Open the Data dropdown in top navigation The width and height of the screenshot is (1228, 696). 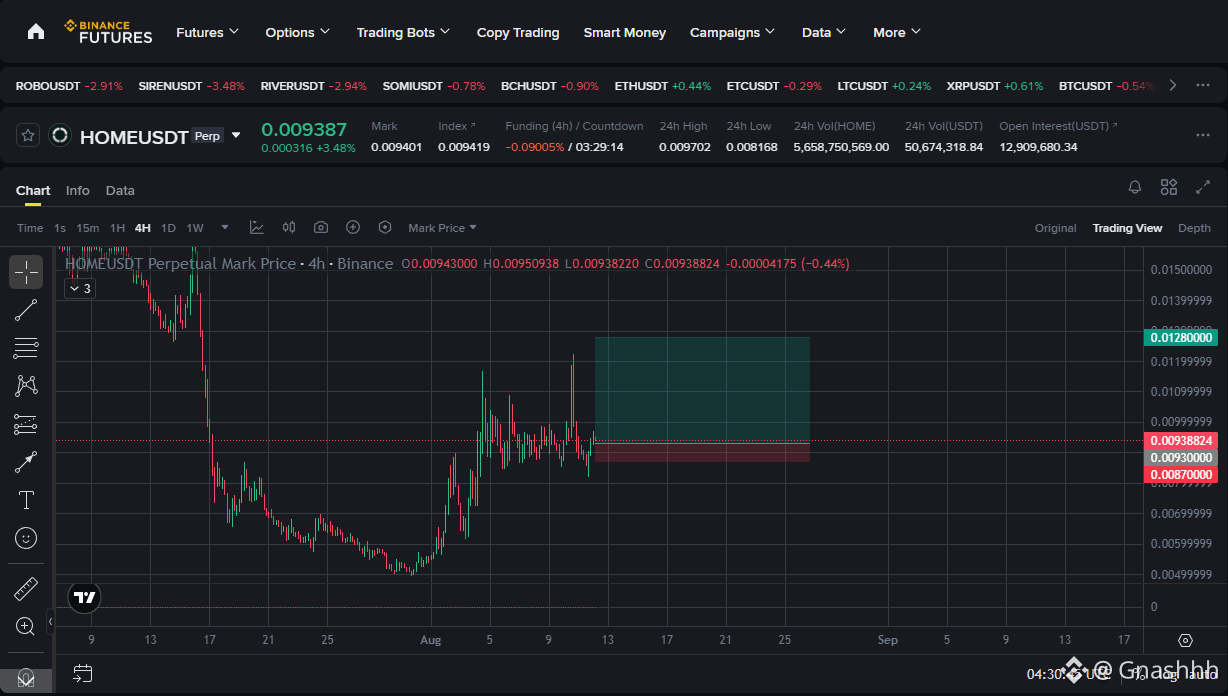(824, 32)
